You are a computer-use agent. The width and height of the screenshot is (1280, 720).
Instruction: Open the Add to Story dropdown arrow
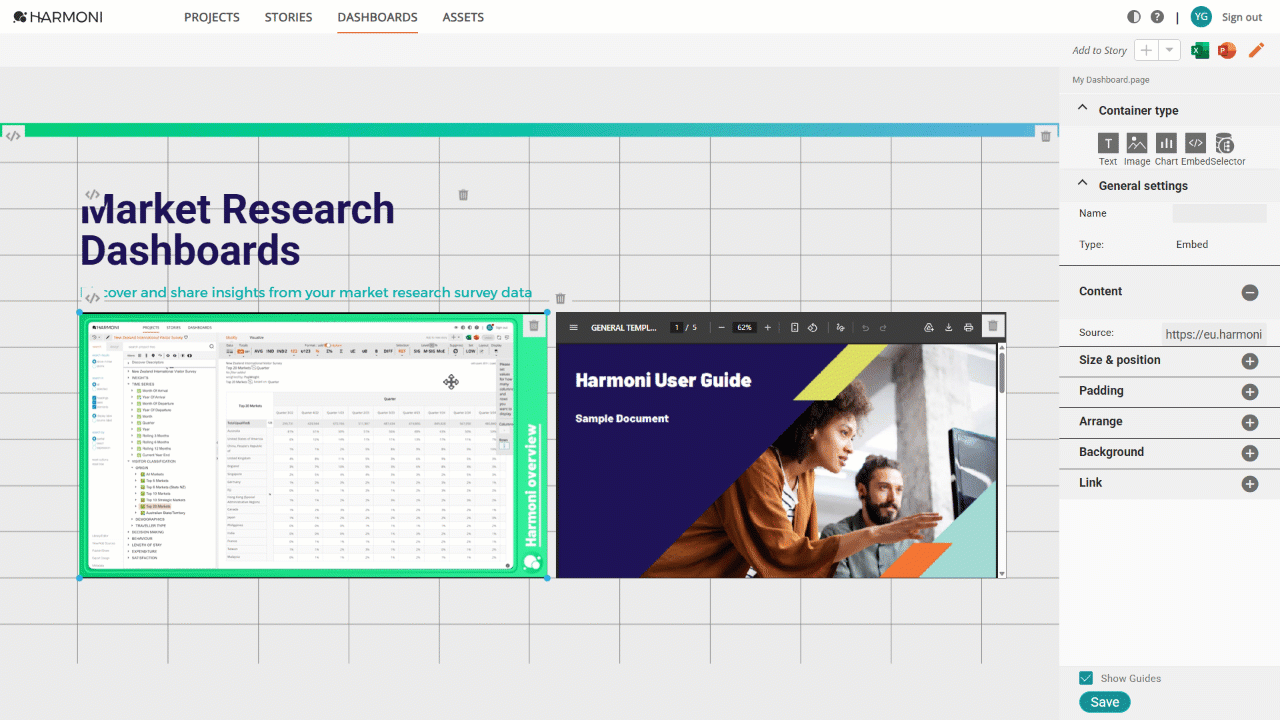point(1170,50)
